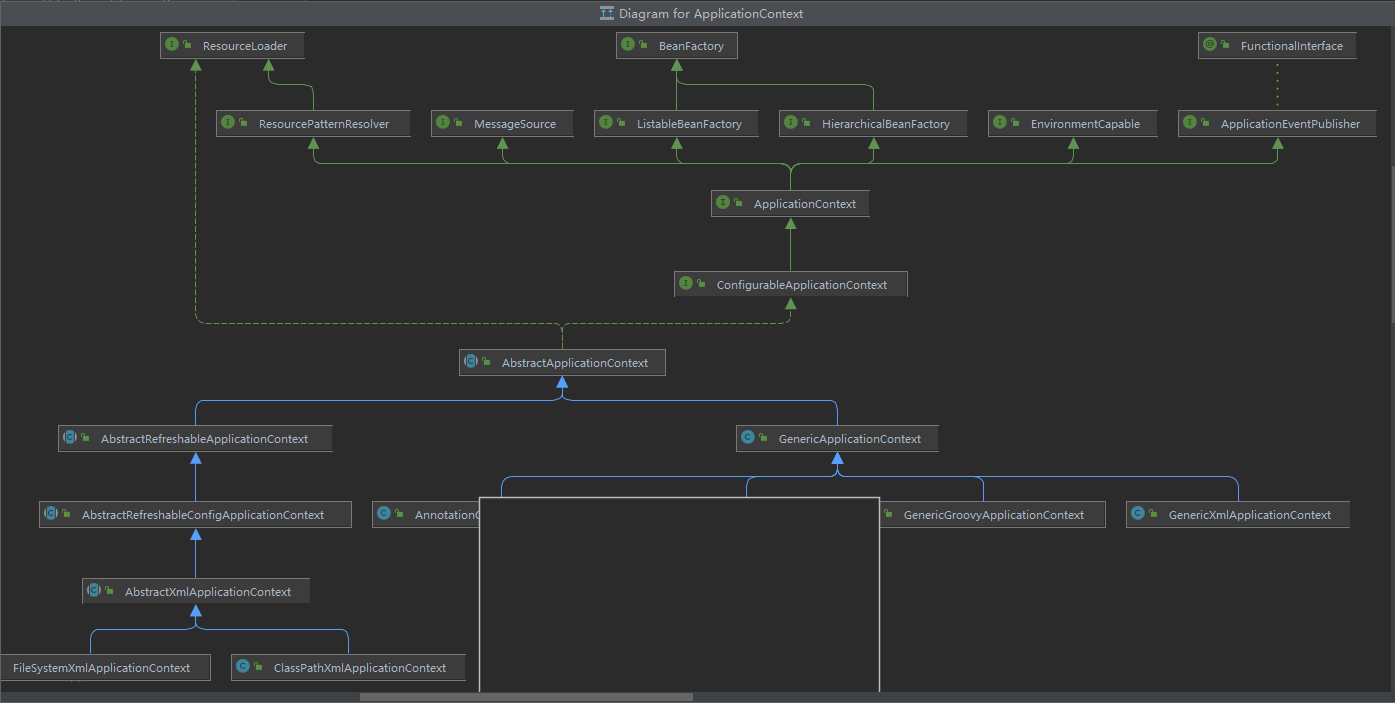Viewport: 1395px width, 703px height.
Task: Click the class icon on GenericApplicationContext node
Action: coord(748,438)
